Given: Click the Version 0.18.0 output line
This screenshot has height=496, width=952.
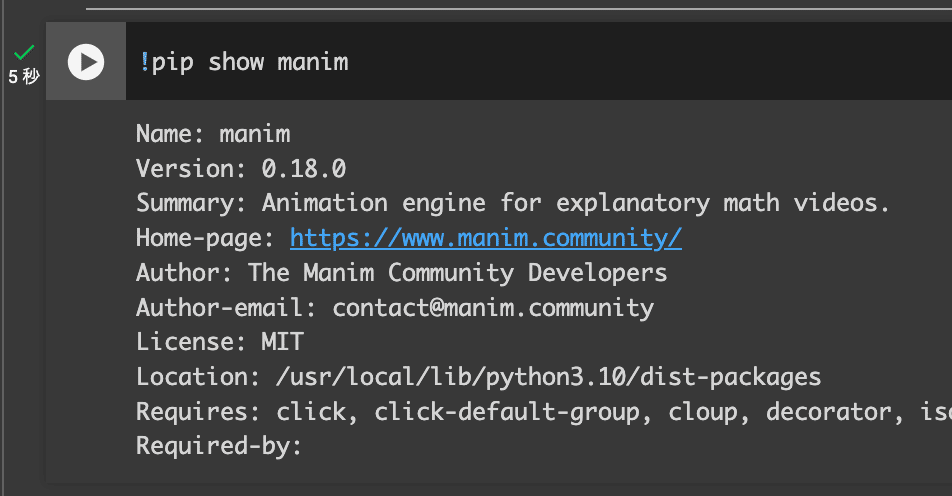Looking at the screenshot, I should pyautogui.click(x=241, y=169).
